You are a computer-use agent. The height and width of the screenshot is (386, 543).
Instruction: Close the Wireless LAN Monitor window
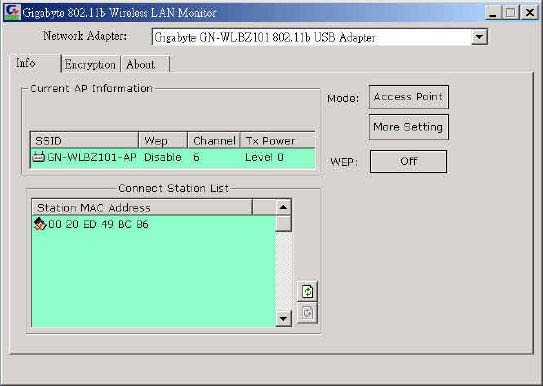530,13
